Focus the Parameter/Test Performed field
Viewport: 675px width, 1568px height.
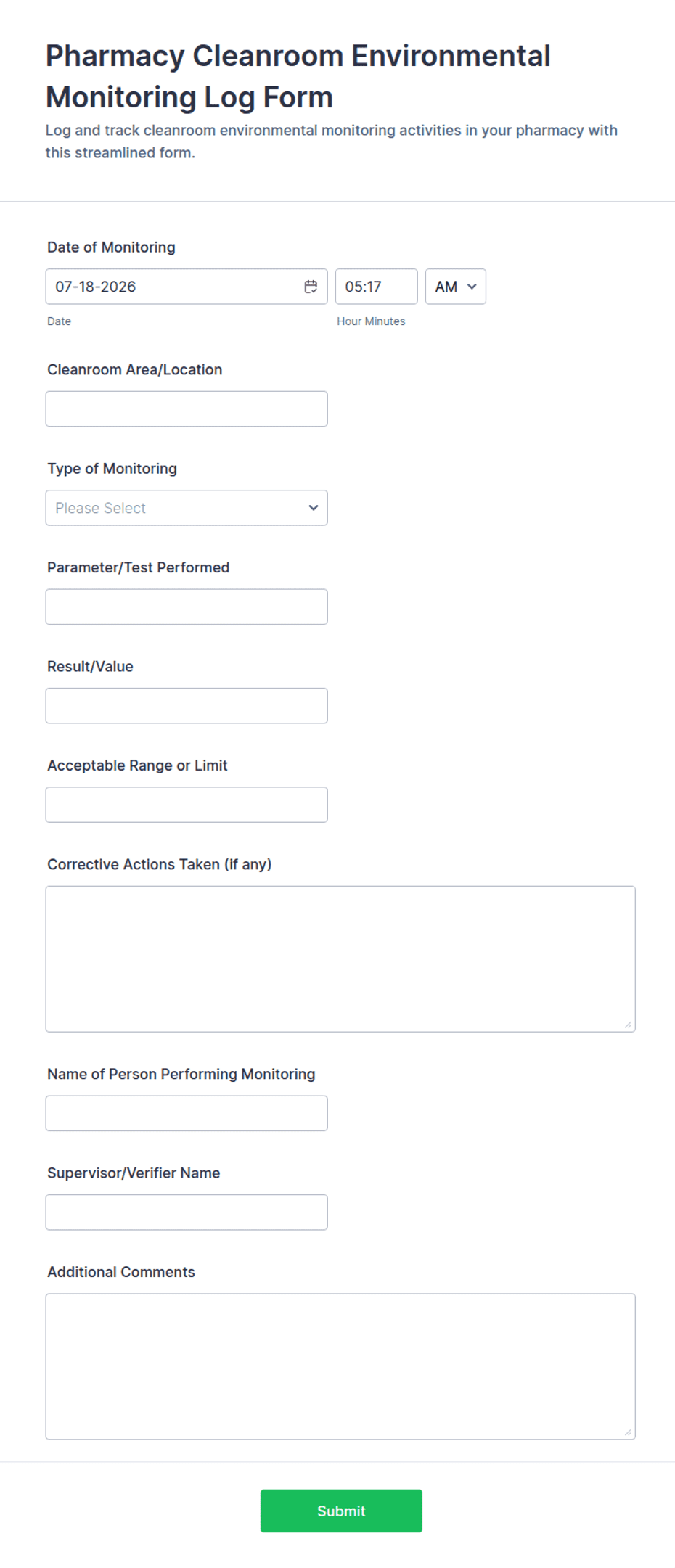click(187, 607)
